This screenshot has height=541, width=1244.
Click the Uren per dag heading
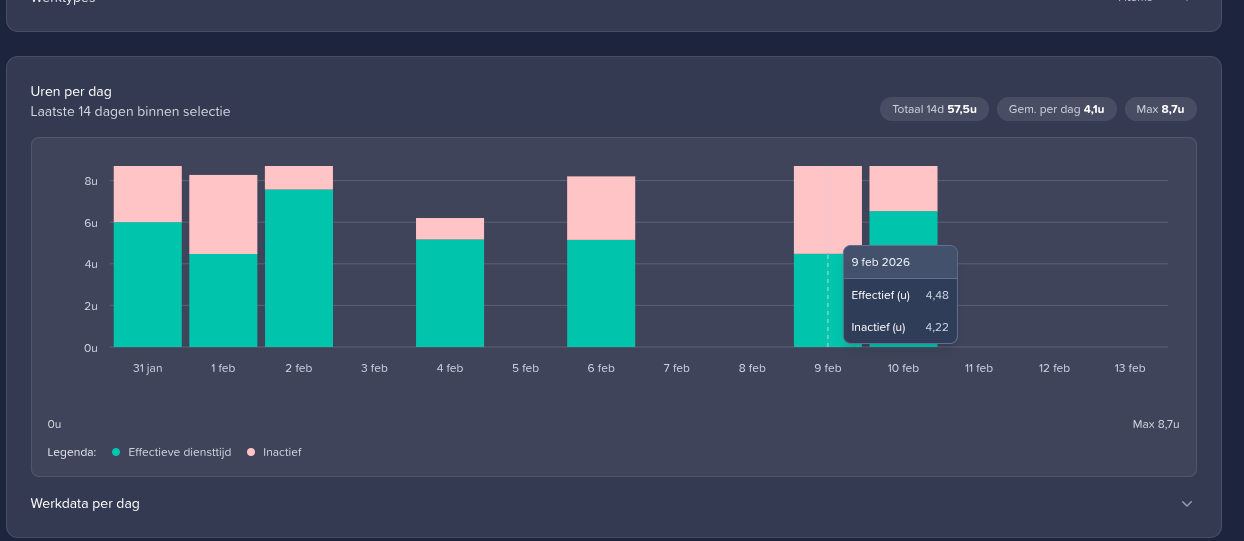coord(71,91)
